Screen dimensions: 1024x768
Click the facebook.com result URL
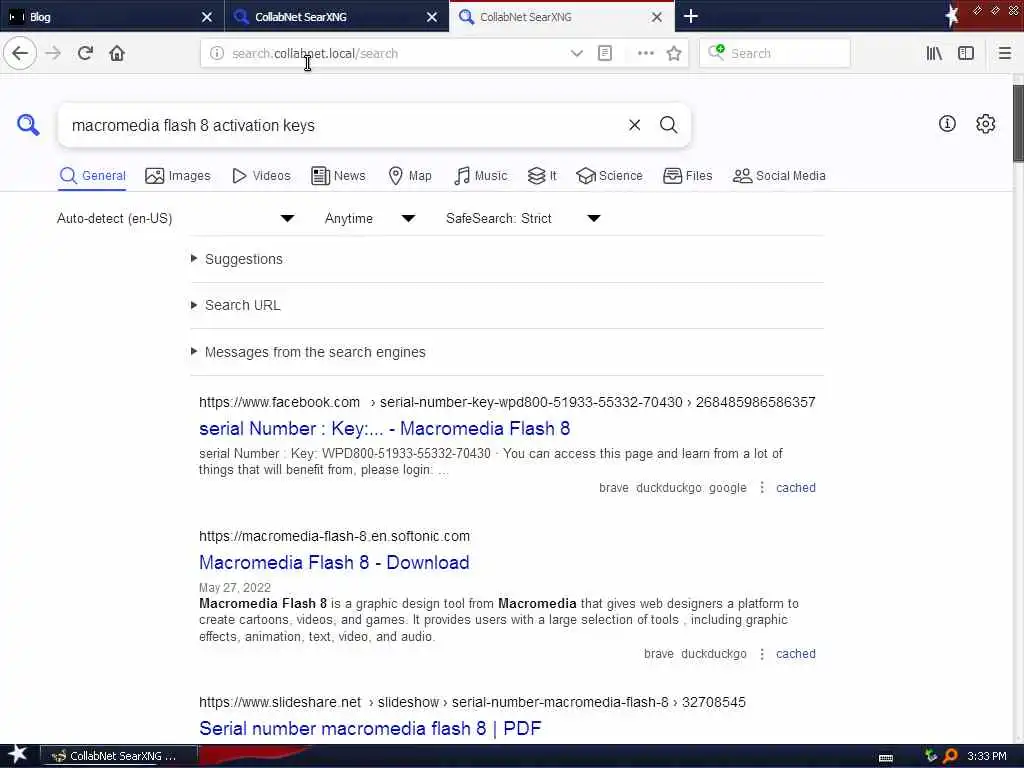pyautogui.click(x=507, y=402)
